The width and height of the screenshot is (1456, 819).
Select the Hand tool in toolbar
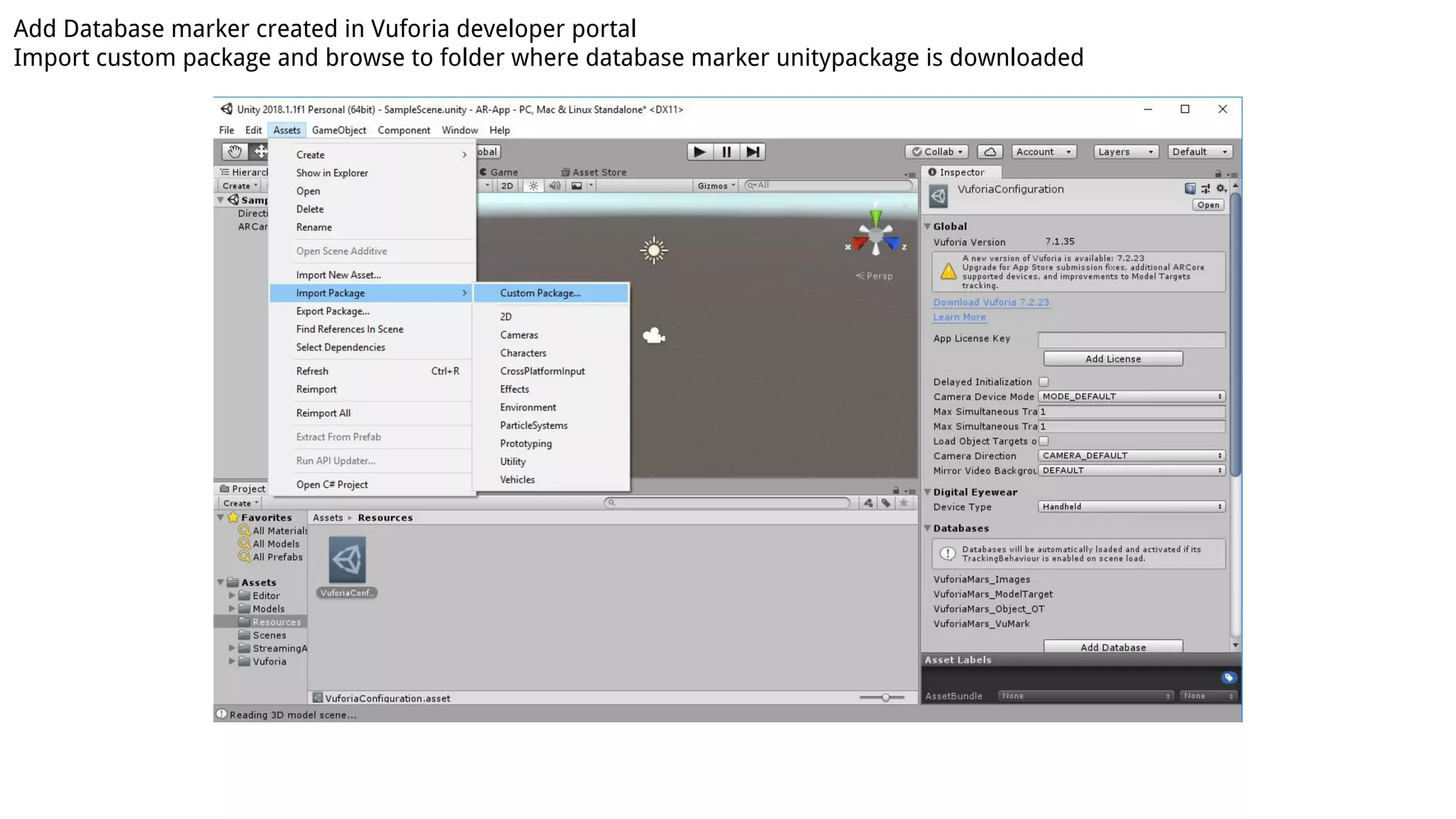pos(235,151)
